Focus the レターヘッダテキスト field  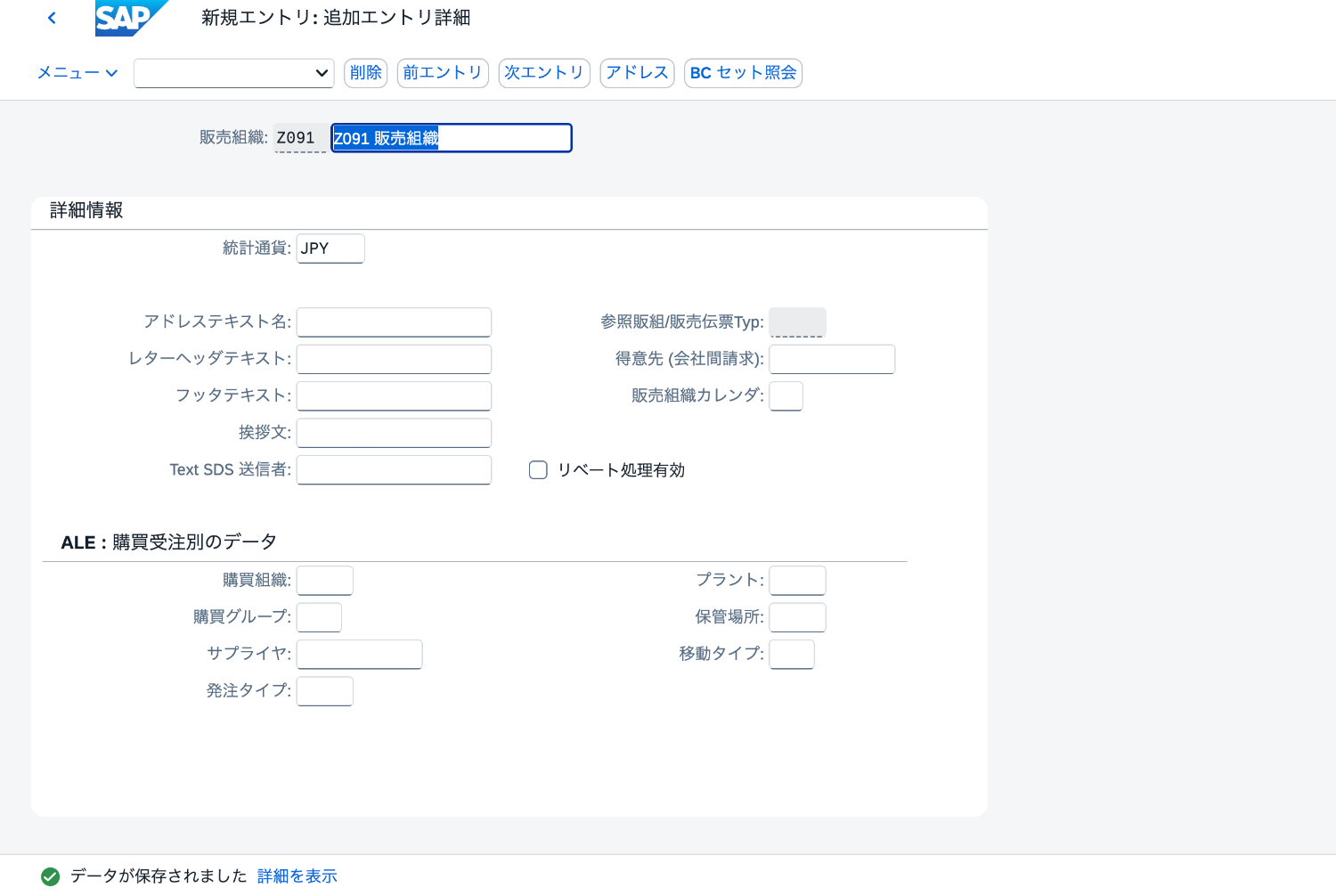394,359
